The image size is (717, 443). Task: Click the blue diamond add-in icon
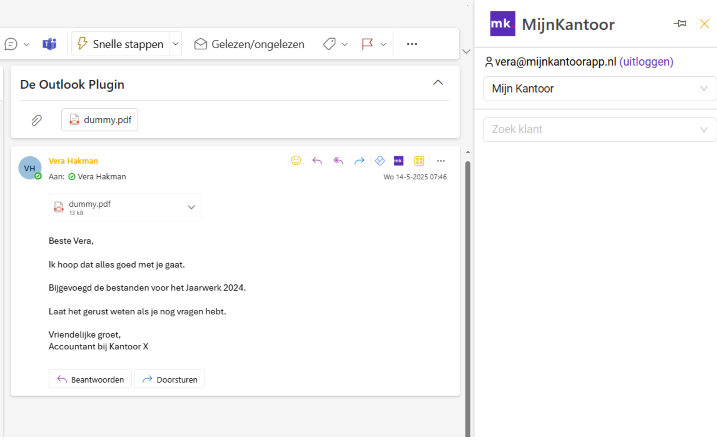pos(380,161)
